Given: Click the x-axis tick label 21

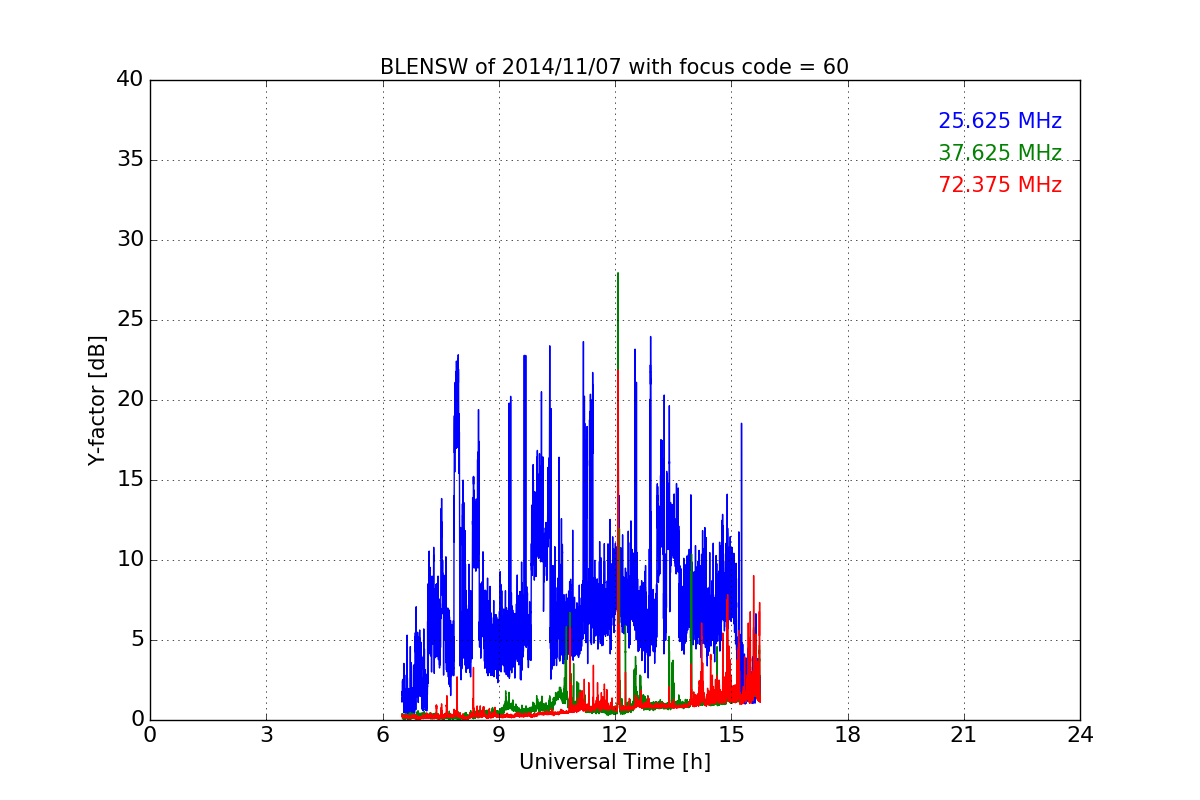Looking at the screenshot, I should (x=964, y=735).
